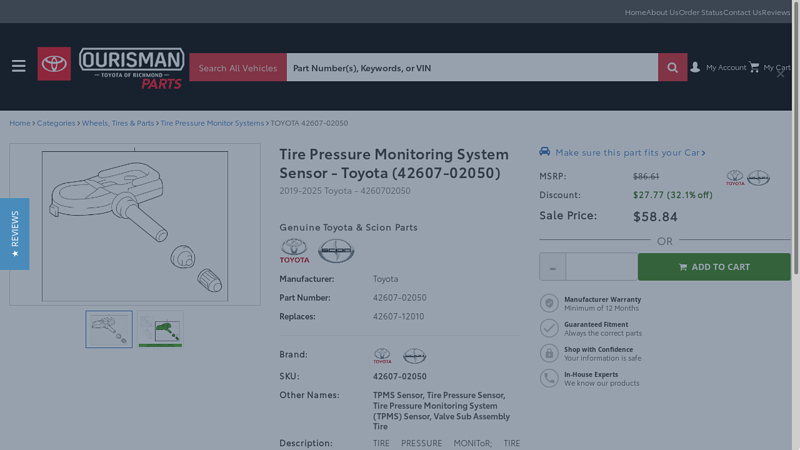Click the My Account text link

pyautogui.click(x=726, y=67)
